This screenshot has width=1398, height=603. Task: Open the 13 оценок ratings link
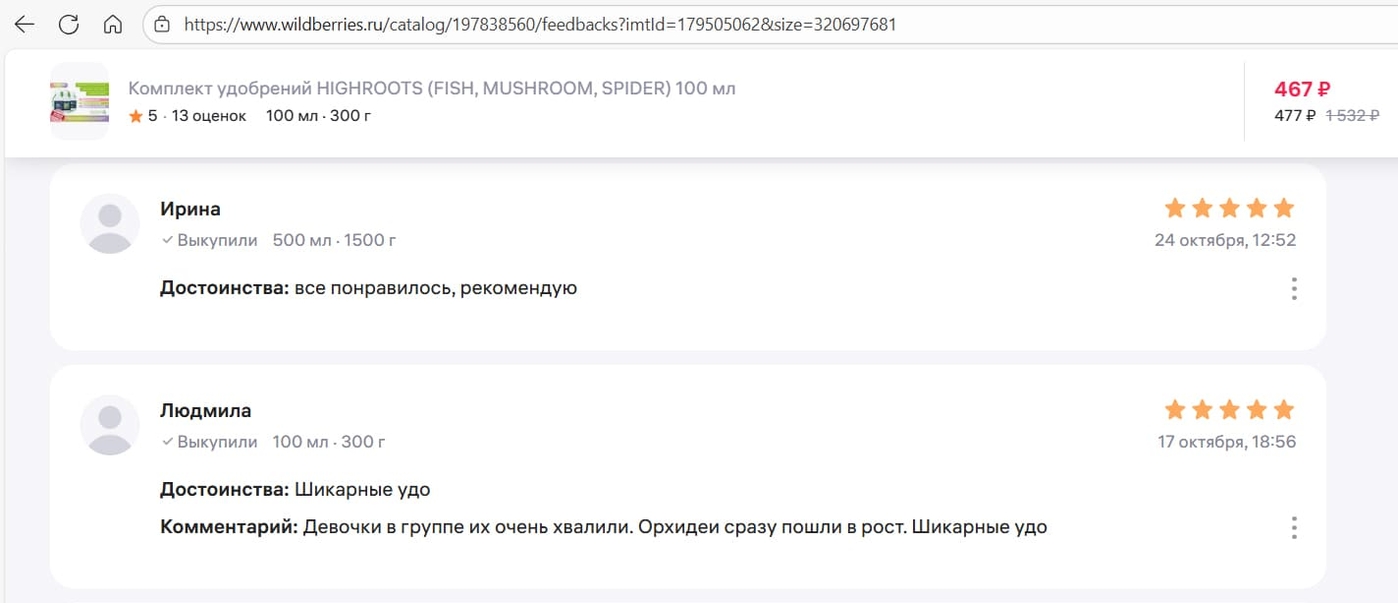point(208,116)
